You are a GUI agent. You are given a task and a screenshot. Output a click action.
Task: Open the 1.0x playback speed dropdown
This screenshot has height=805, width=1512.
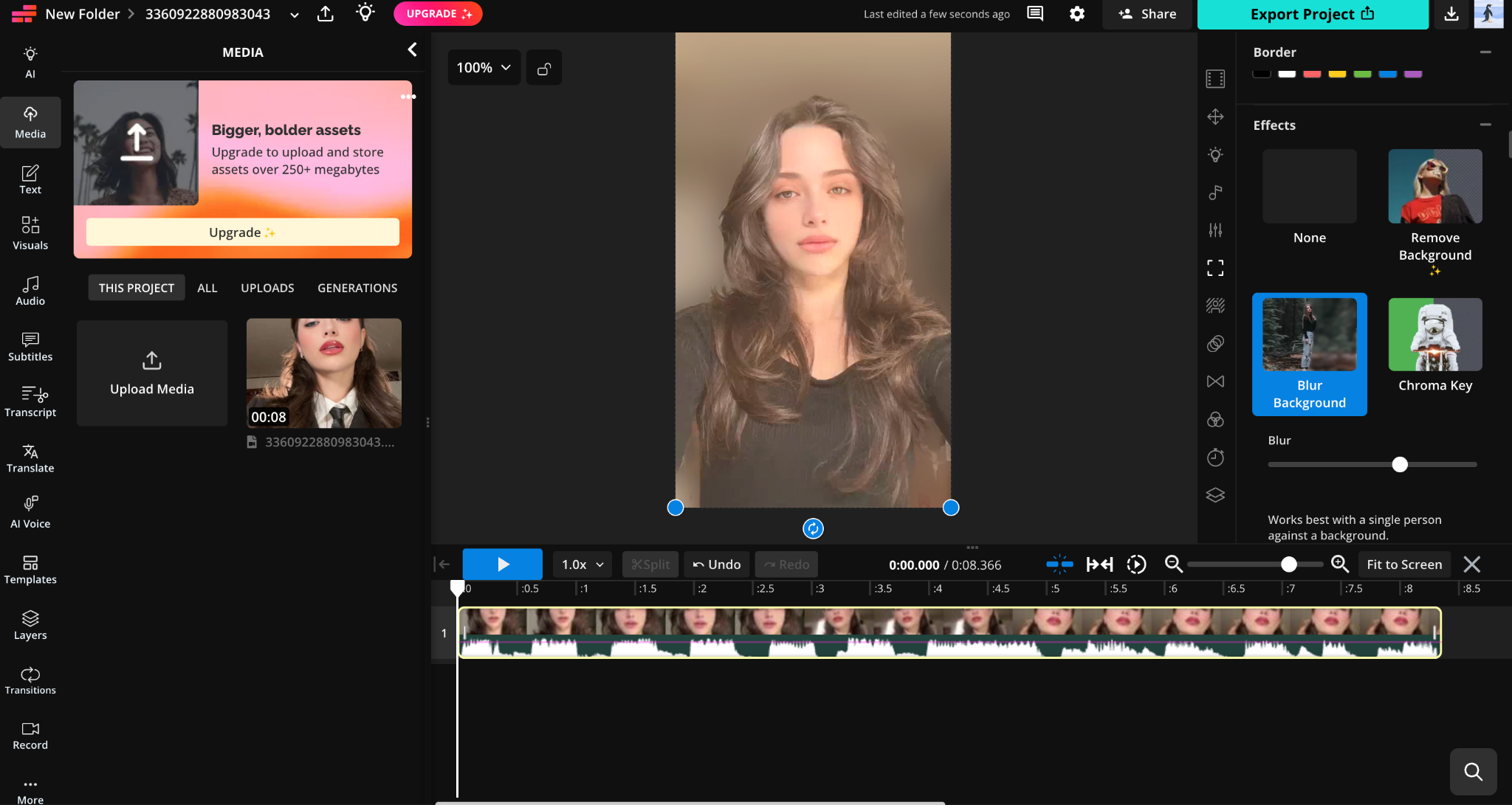coord(583,564)
